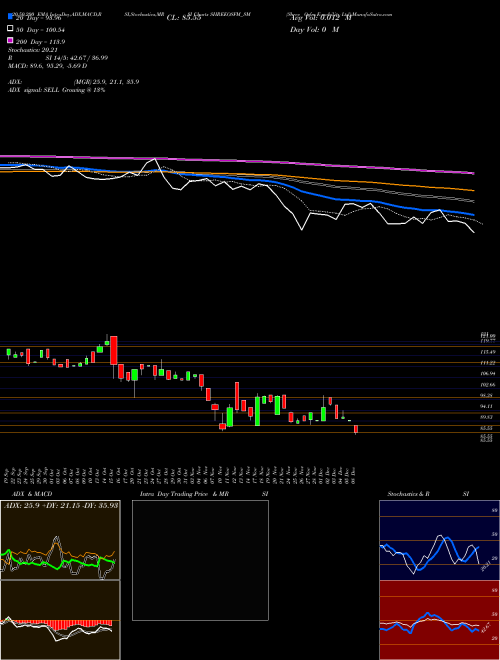
Task: Click the white 50 Day legend swatch
Action: coord(10,29)
